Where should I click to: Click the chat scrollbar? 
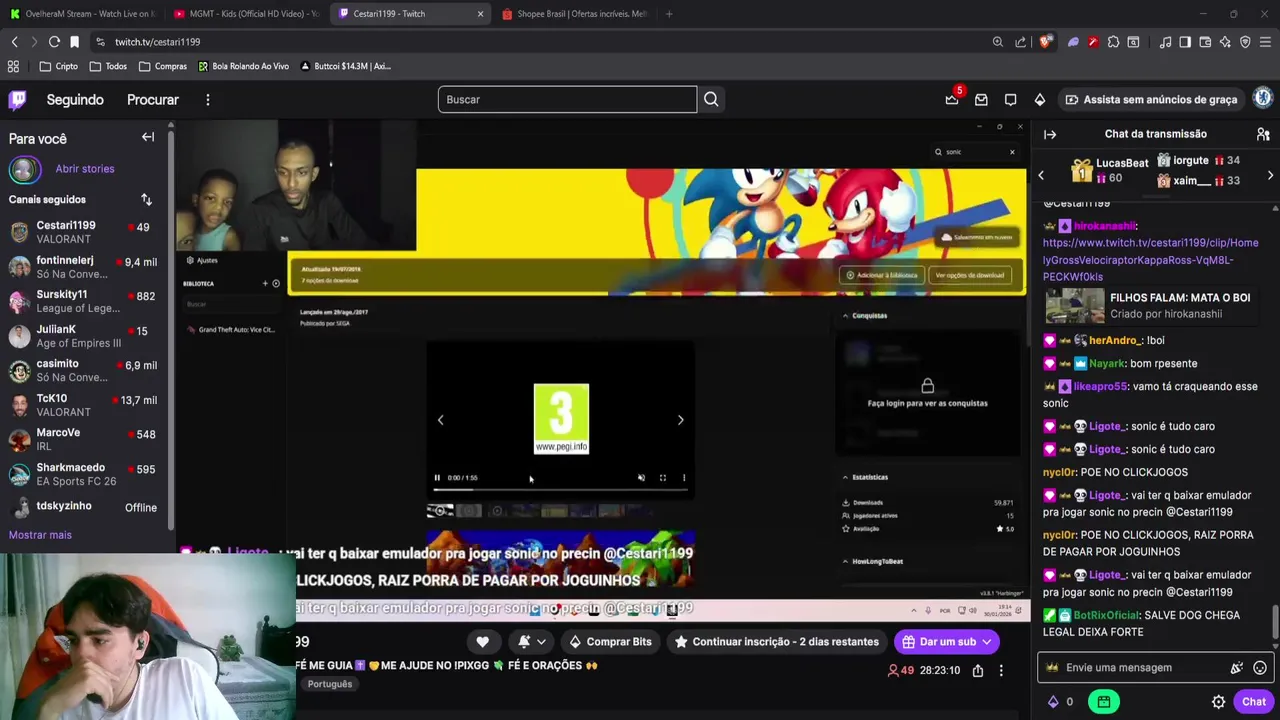pyautogui.click(x=1275, y=622)
